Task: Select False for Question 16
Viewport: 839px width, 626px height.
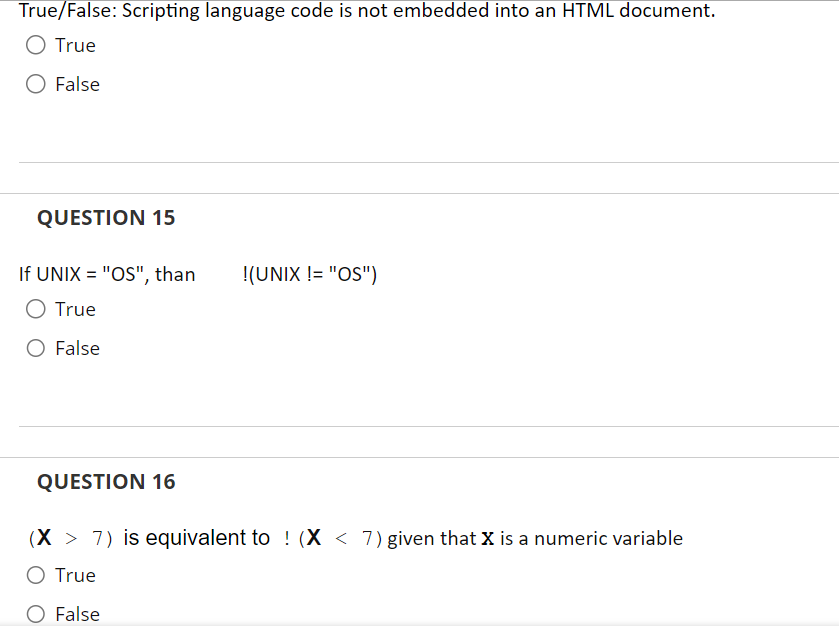Action: [x=35, y=613]
